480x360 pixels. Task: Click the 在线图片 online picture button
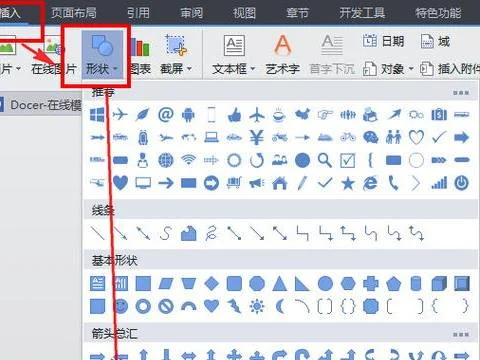[x=53, y=55]
